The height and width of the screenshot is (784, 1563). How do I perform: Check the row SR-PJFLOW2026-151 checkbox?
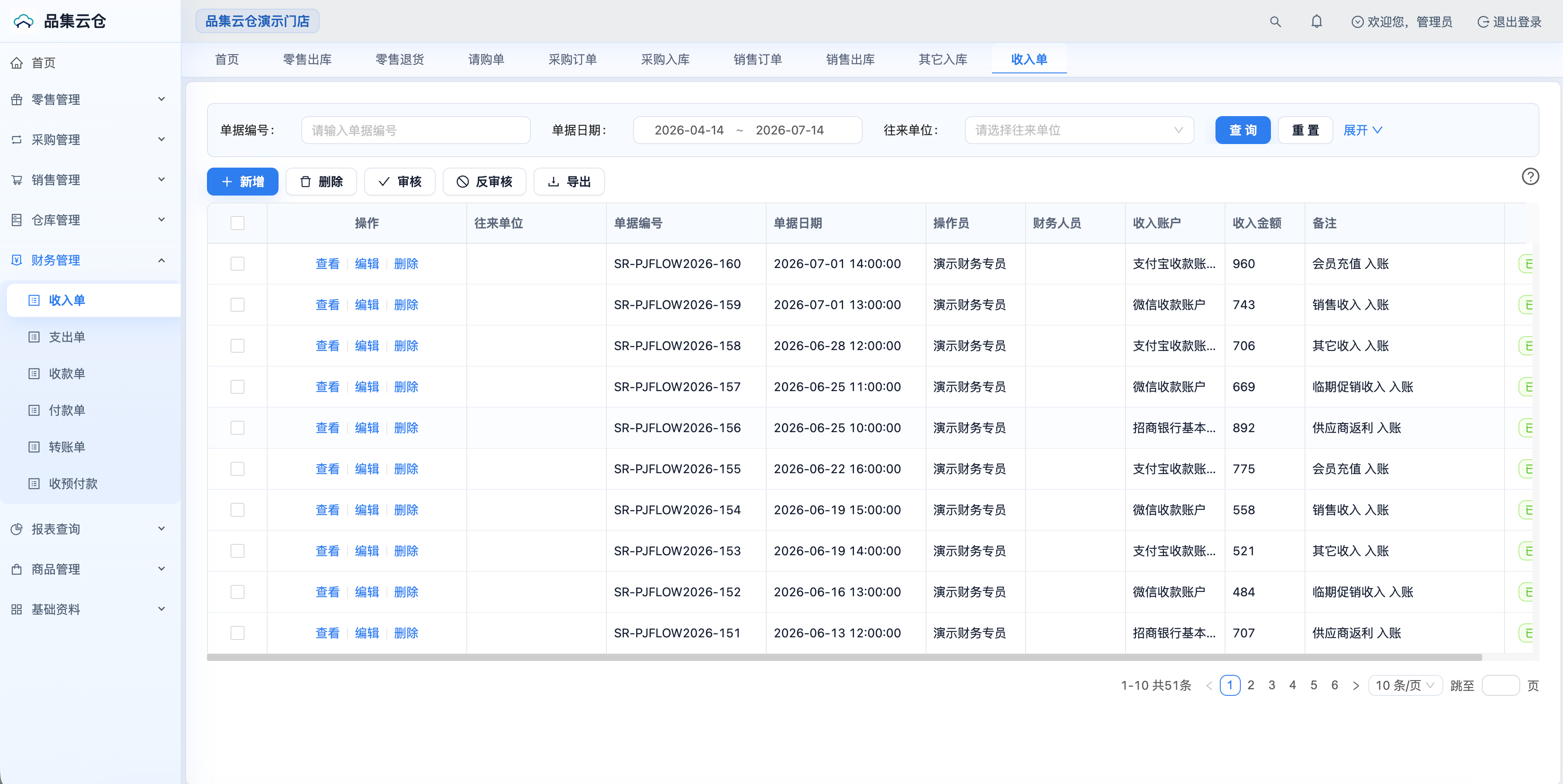[x=237, y=633]
